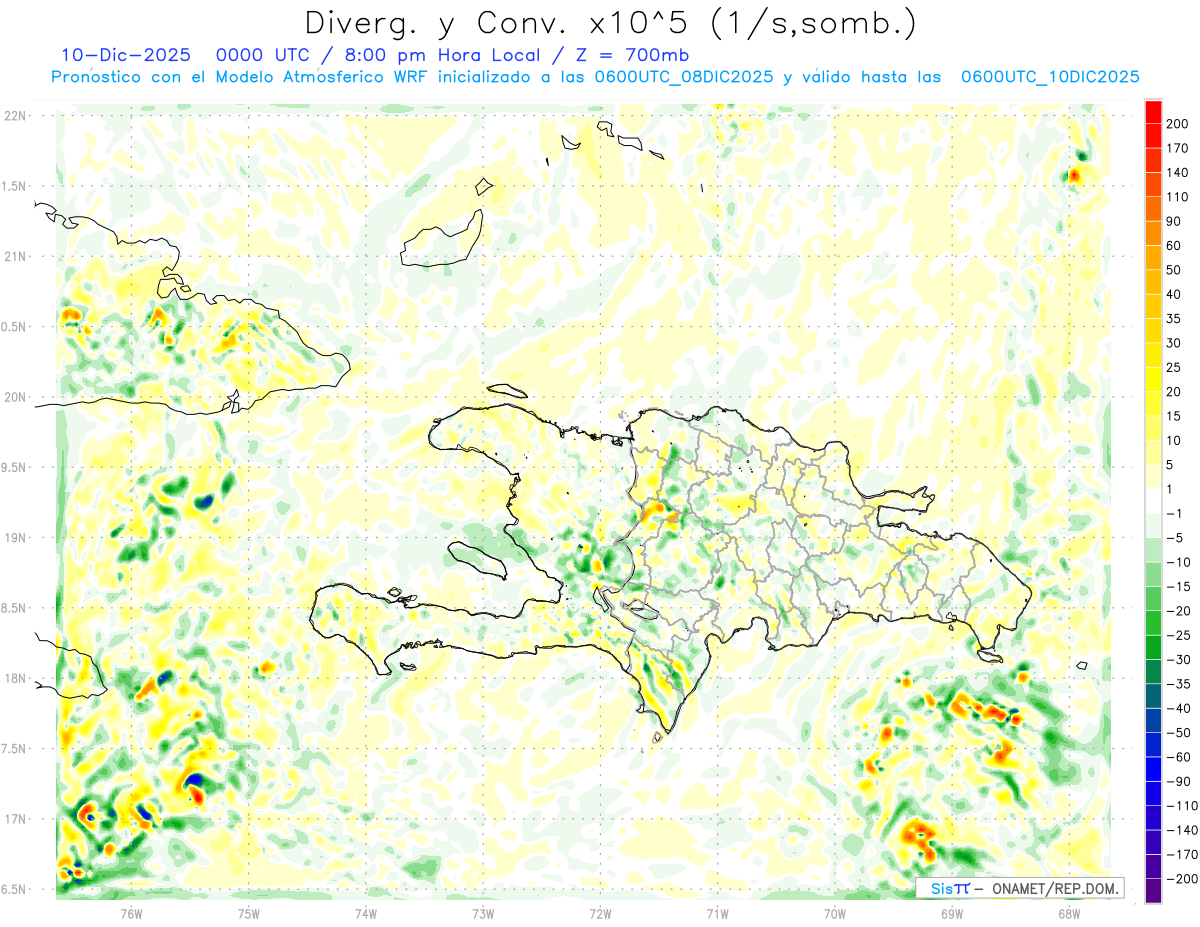The height and width of the screenshot is (927, 1200).
Task: Click the '68W' longitude axis label
Action: click(1069, 913)
